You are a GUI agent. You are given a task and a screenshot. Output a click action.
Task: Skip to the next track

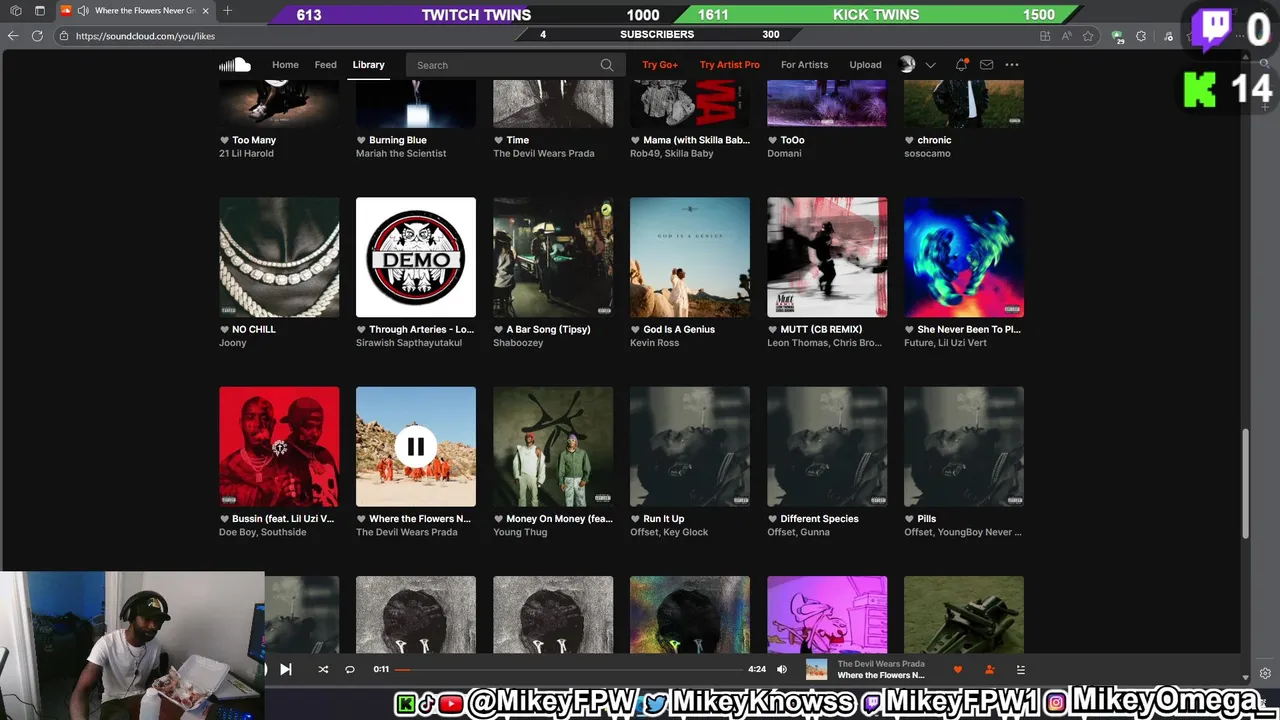click(x=286, y=669)
